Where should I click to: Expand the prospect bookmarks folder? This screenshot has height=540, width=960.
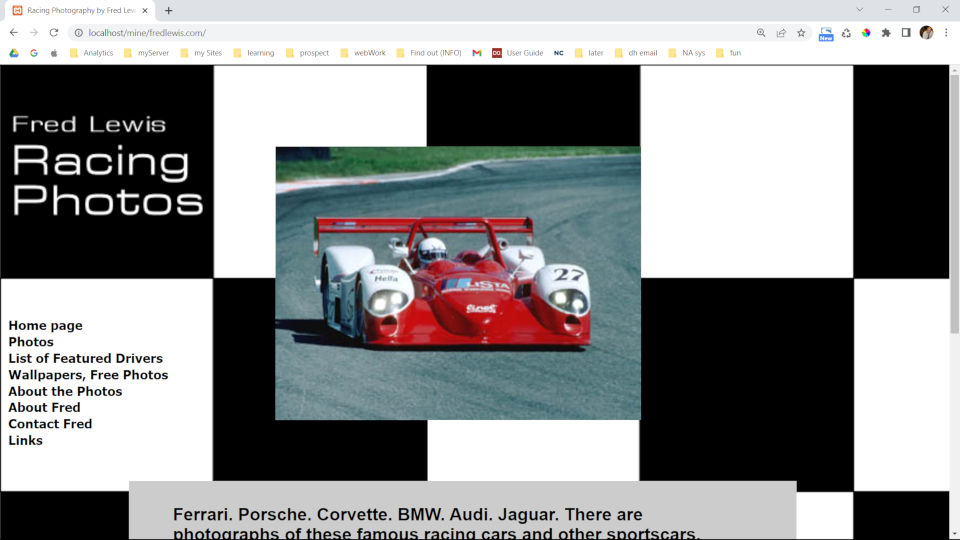click(x=308, y=53)
